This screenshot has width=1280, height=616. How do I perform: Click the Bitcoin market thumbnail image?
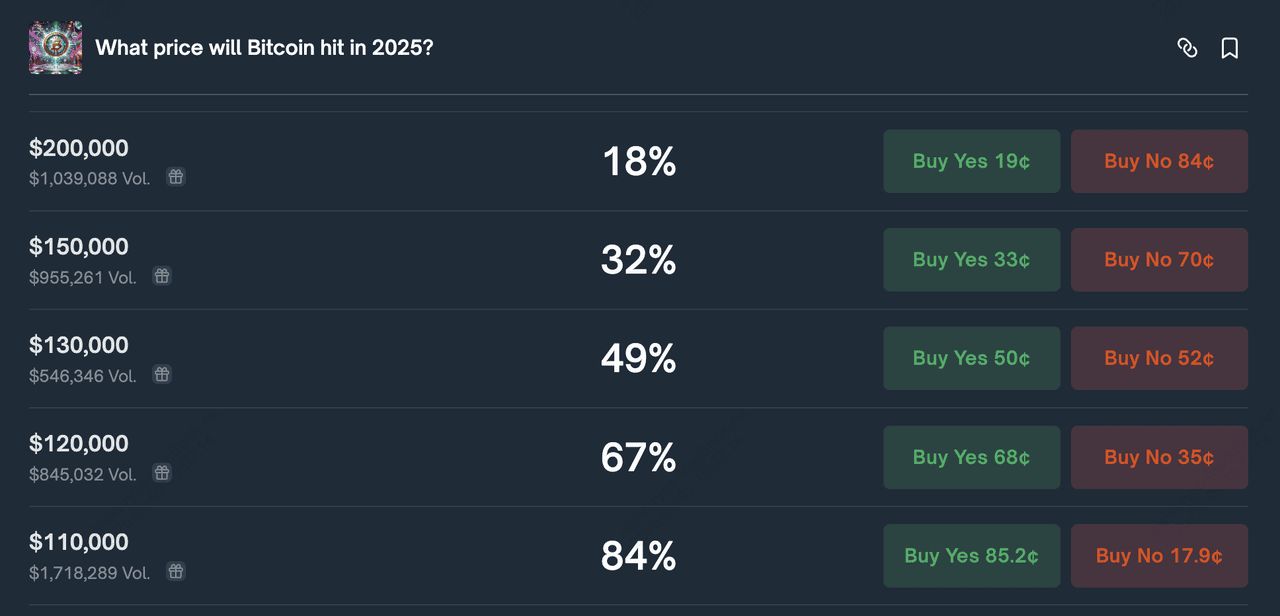pos(56,48)
